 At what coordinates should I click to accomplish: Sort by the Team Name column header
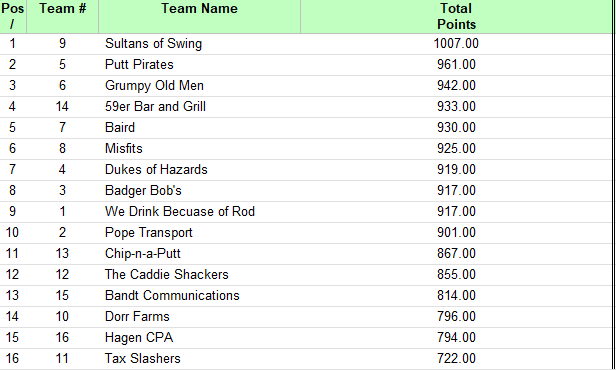pyautogui.click(x=200, y=16)
